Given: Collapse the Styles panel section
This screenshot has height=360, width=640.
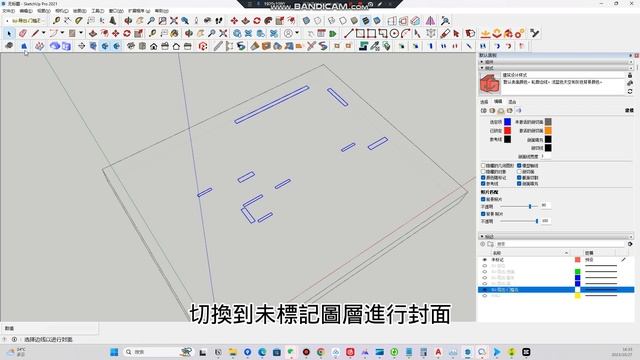Looking at the screenshot, I should tap(482, 68).
